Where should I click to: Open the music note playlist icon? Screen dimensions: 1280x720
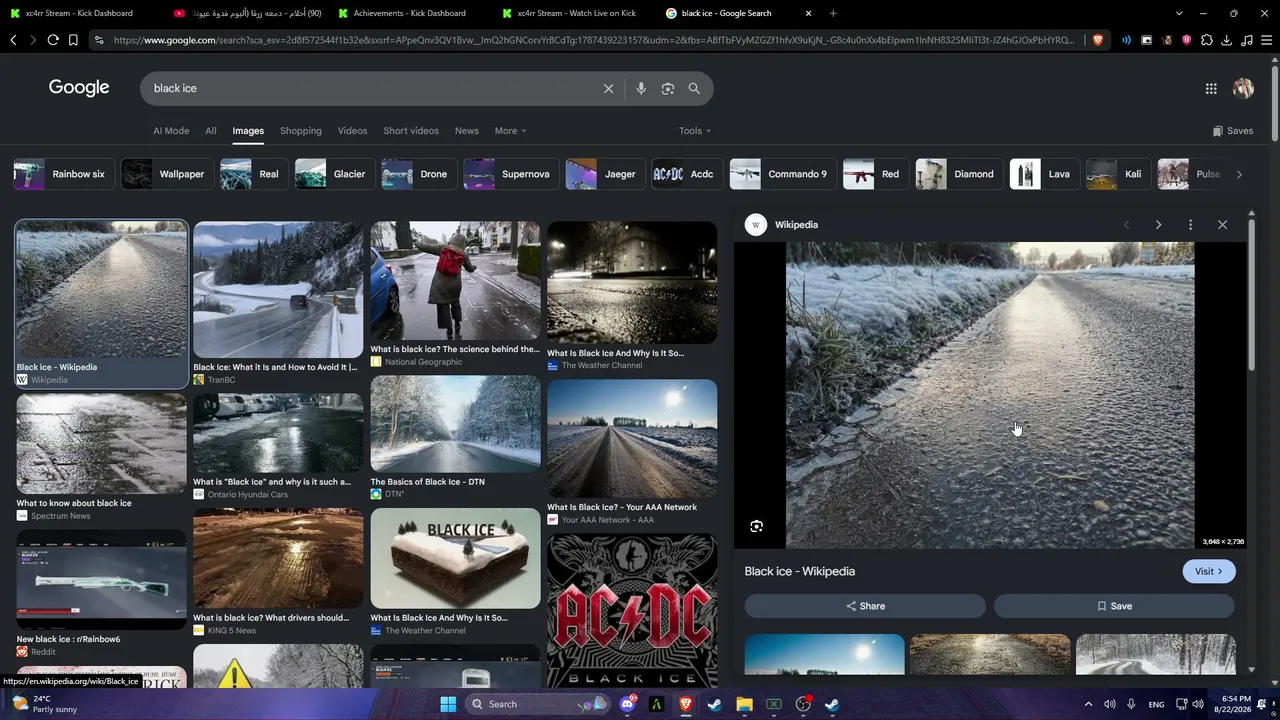pos(1247,40)
